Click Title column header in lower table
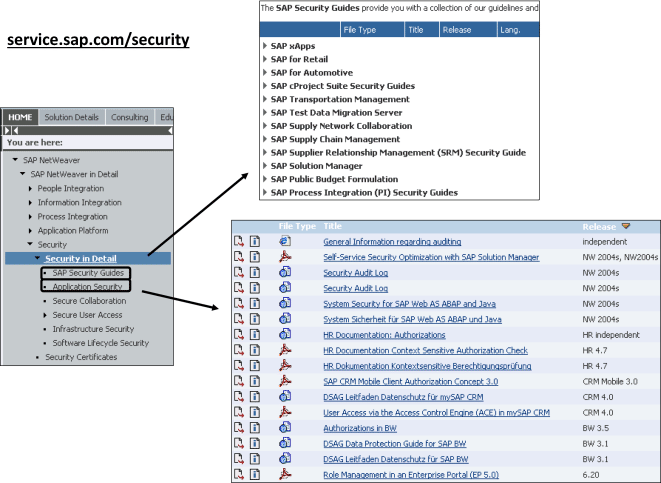This screenshot has width=661, height=483. (333, 226)
